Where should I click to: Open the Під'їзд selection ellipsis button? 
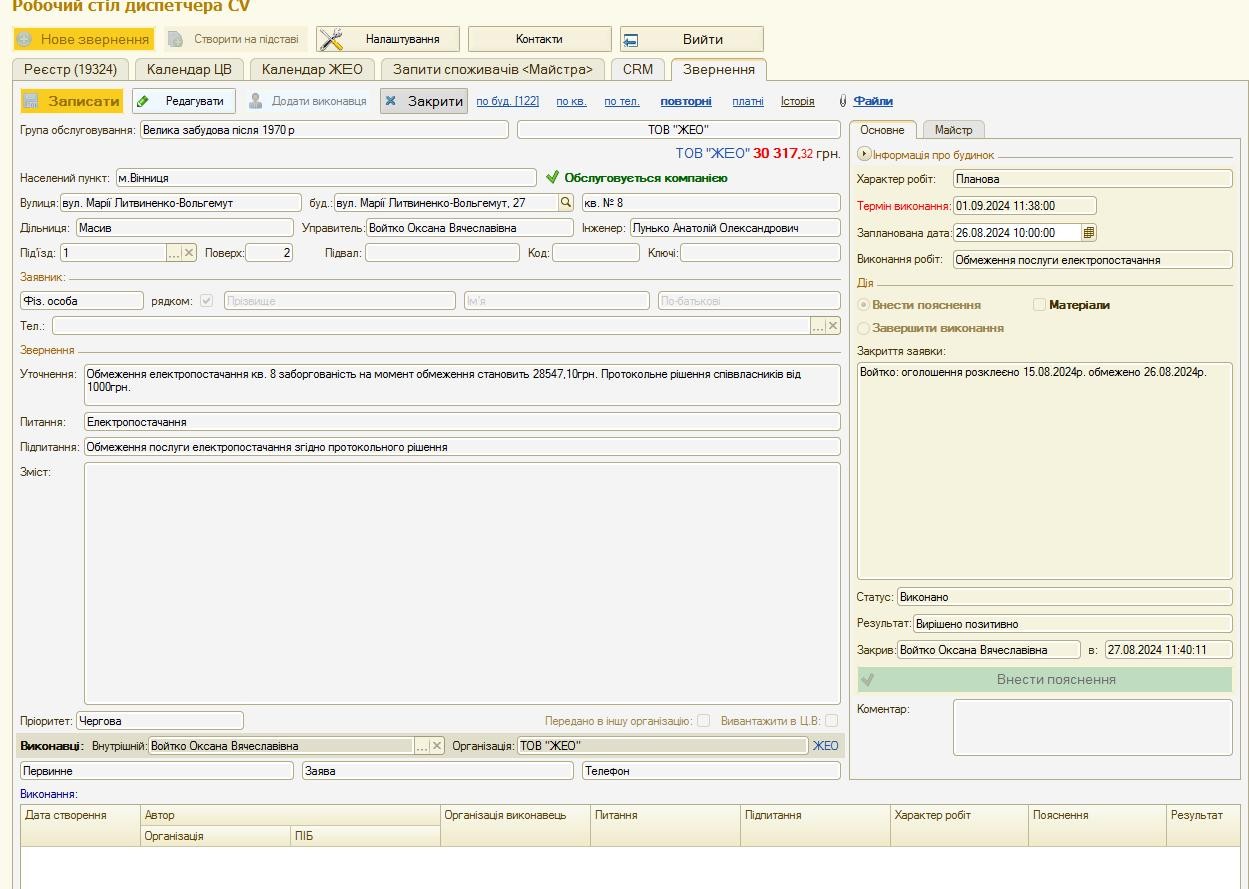pos(174,253)
